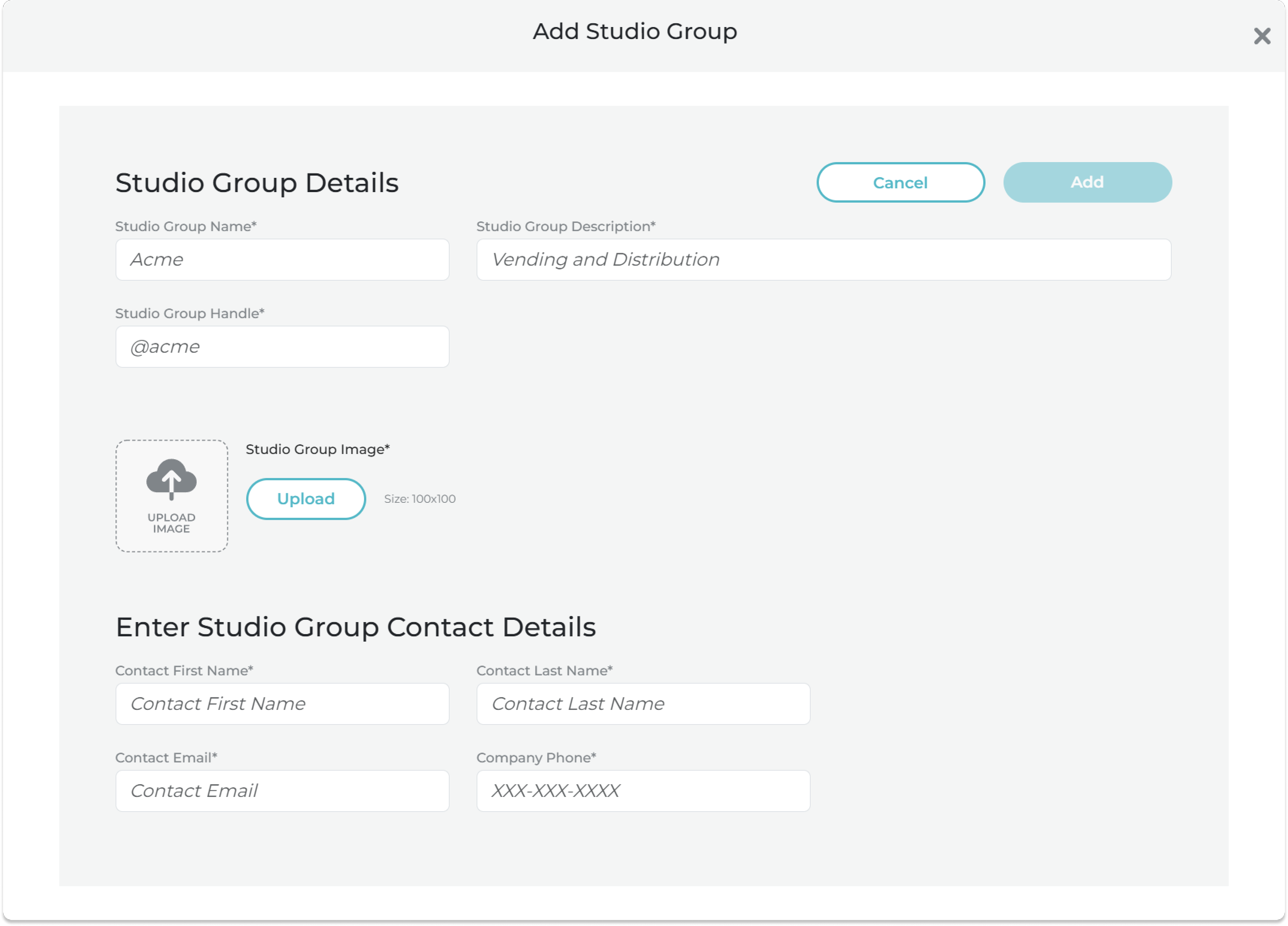
Task: Click the Company Phone label
Action: pyautogui.click(x=536, y=758)
